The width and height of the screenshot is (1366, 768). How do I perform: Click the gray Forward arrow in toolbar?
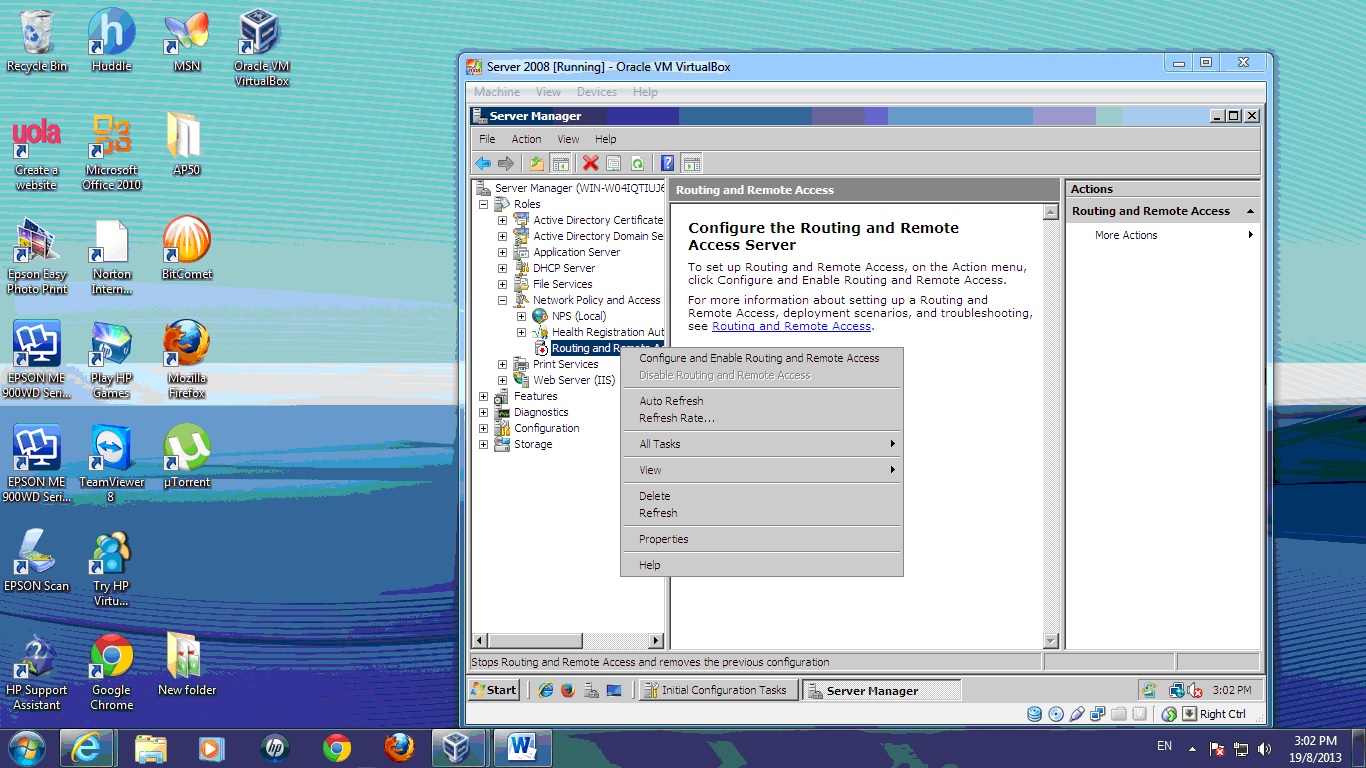point(506,163)
